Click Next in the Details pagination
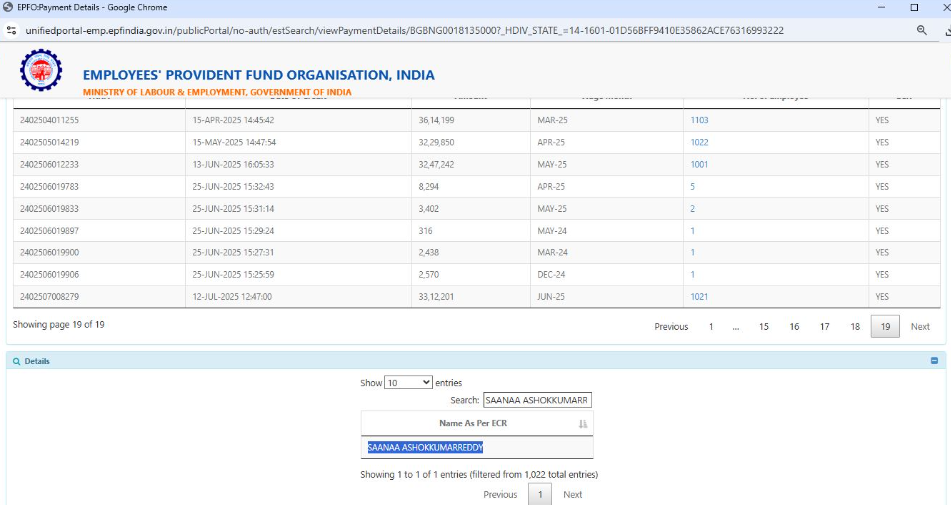The image size is (951, 505). (572, 495)
